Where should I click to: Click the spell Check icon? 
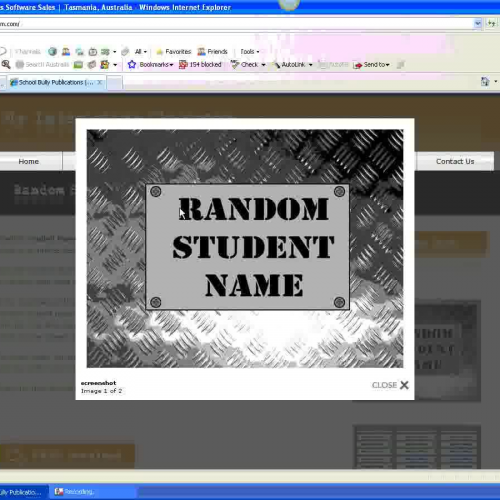[235, 64]
